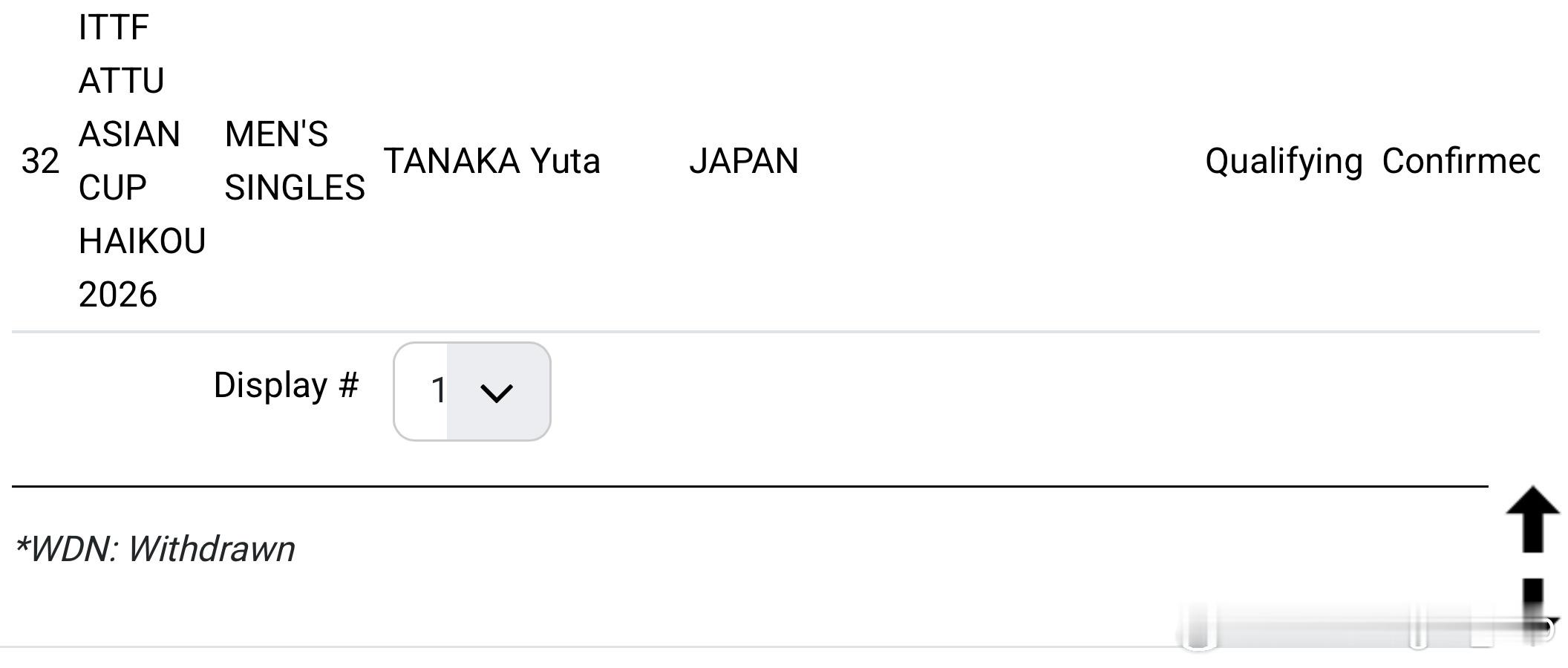
Task: Click the year 2026 in event name
Action: 117,295
